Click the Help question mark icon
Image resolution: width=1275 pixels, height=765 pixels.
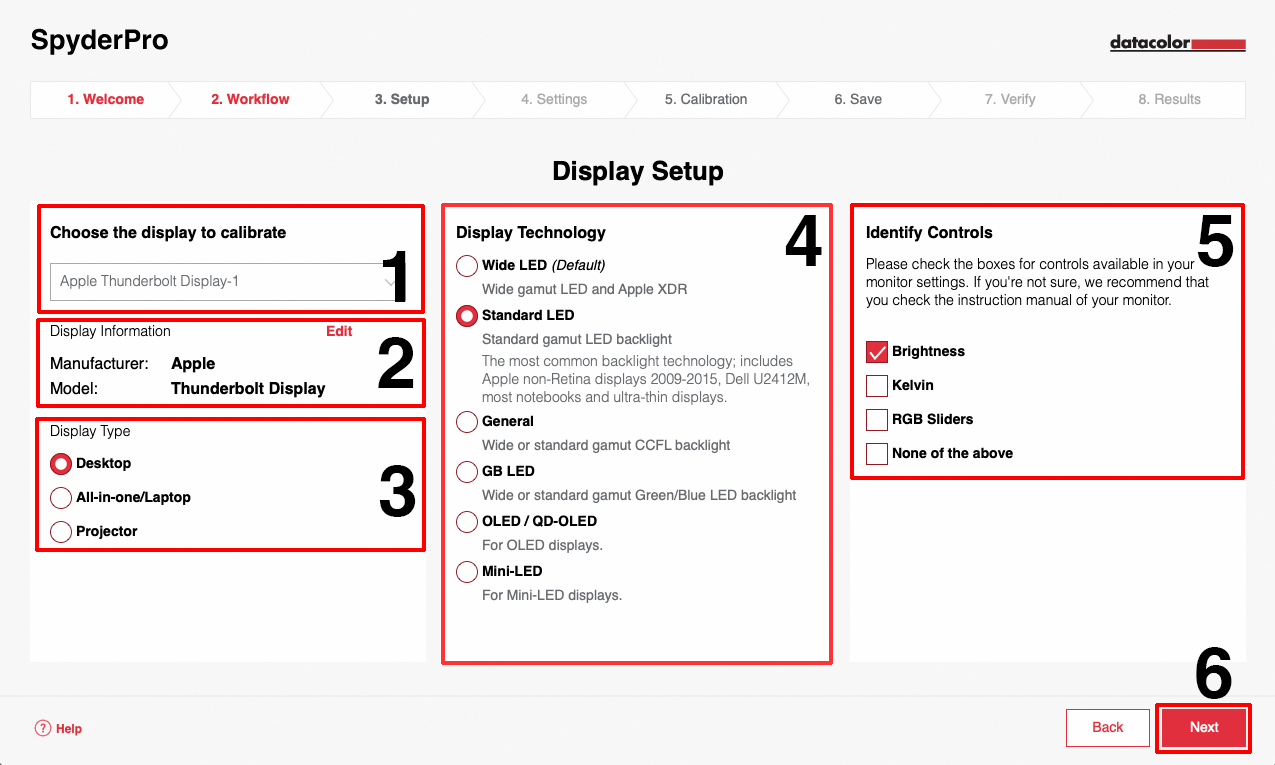42,728
